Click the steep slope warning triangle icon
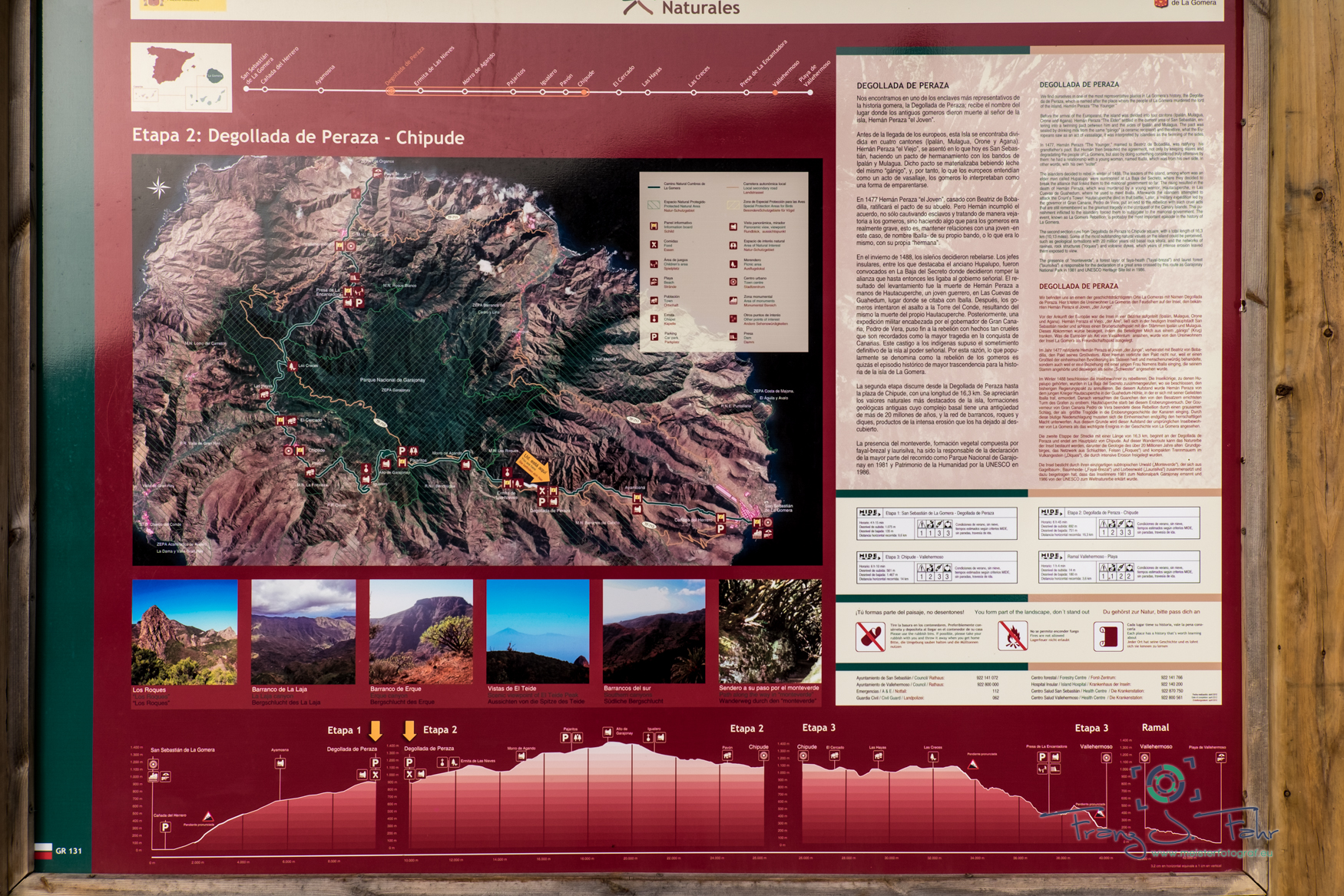1344x896 pixels. [x=207, y=816]
